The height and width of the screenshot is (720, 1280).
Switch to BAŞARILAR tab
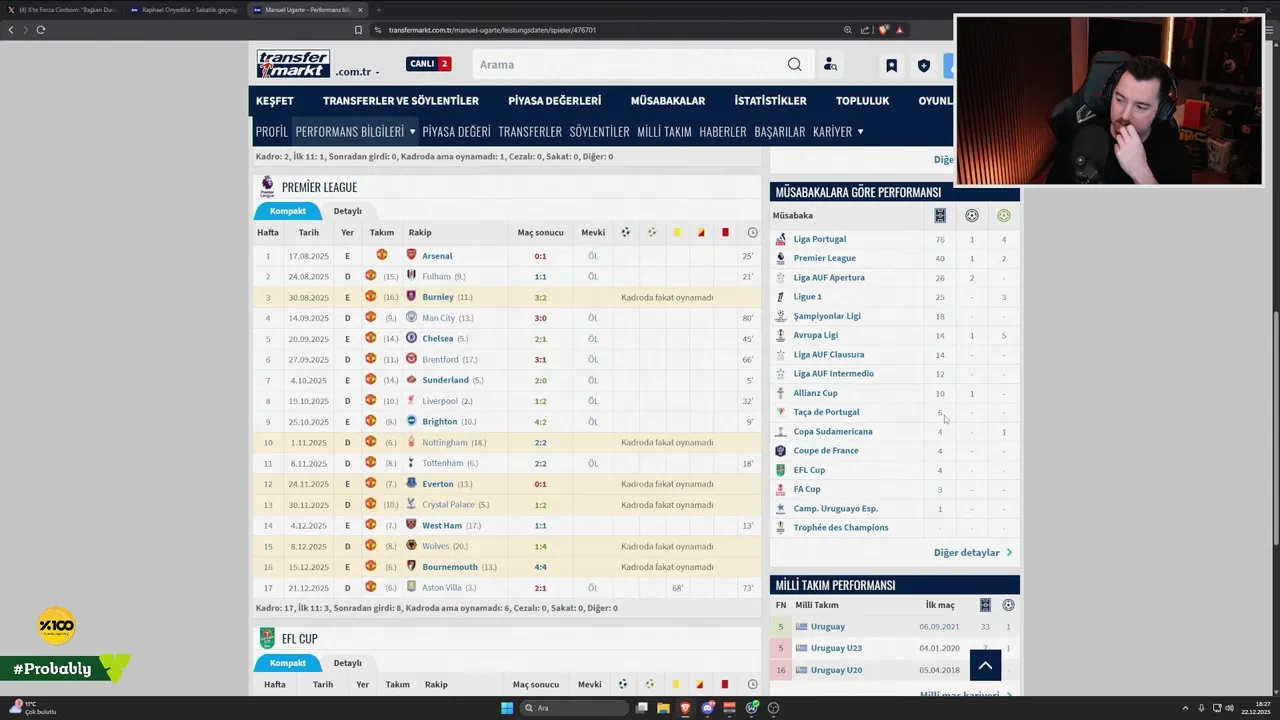pos(779,132)
